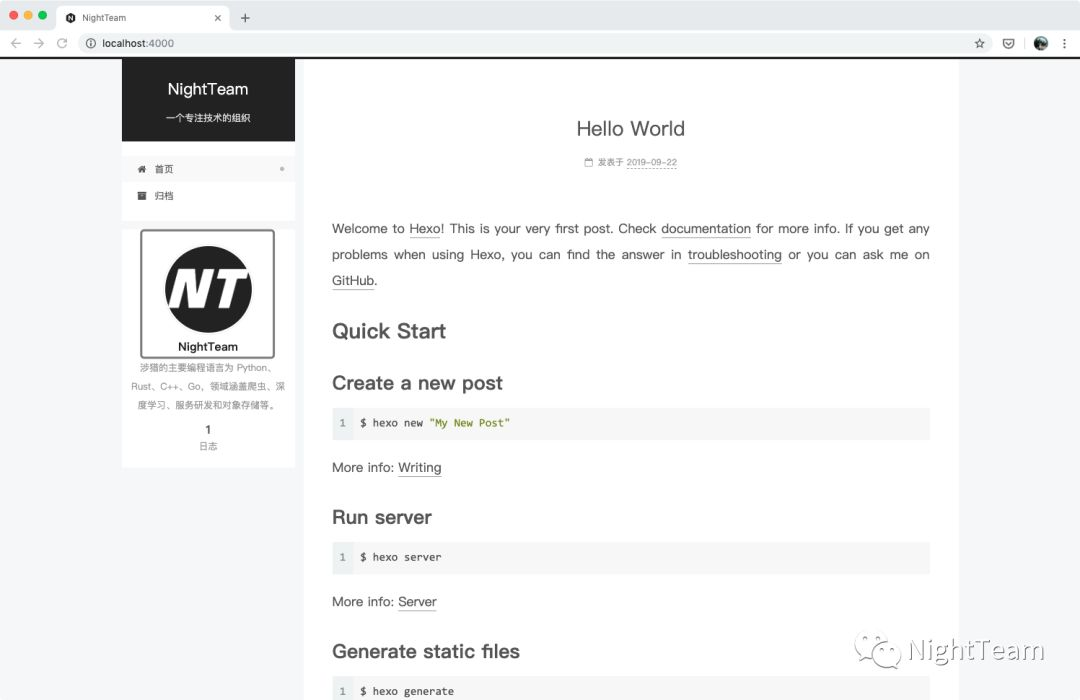Image resolution: width=1080 pixels, height=700 pixels.
Task: Click the NightTeam site title header
Action: tap(208, 89)
